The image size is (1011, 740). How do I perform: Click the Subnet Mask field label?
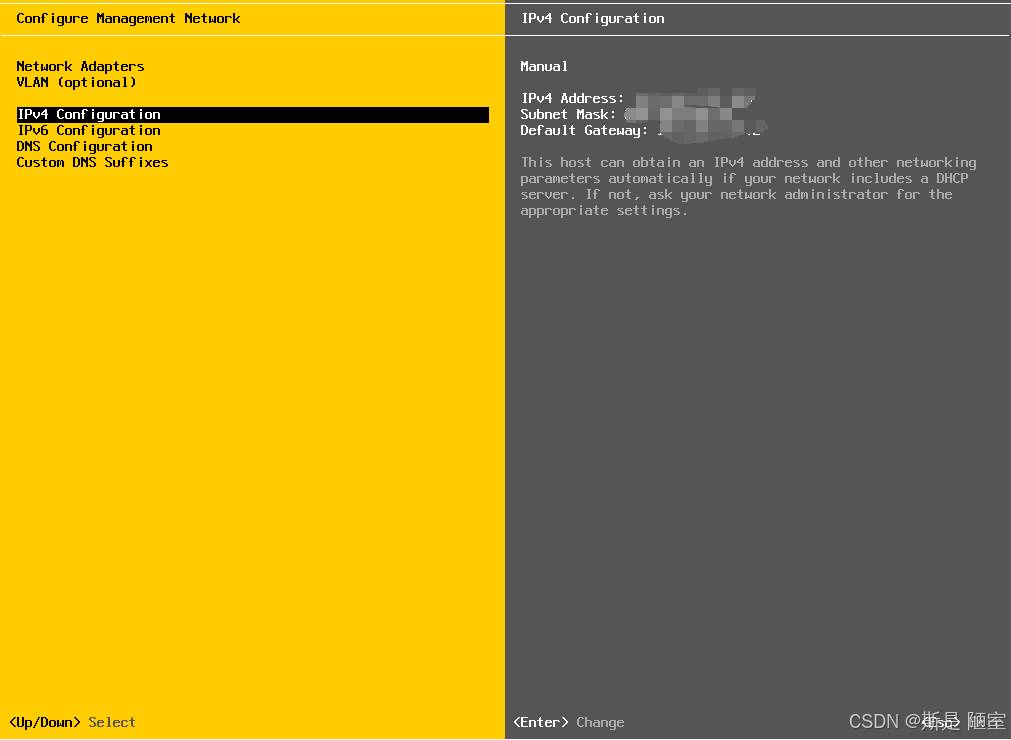pos(568,114)
